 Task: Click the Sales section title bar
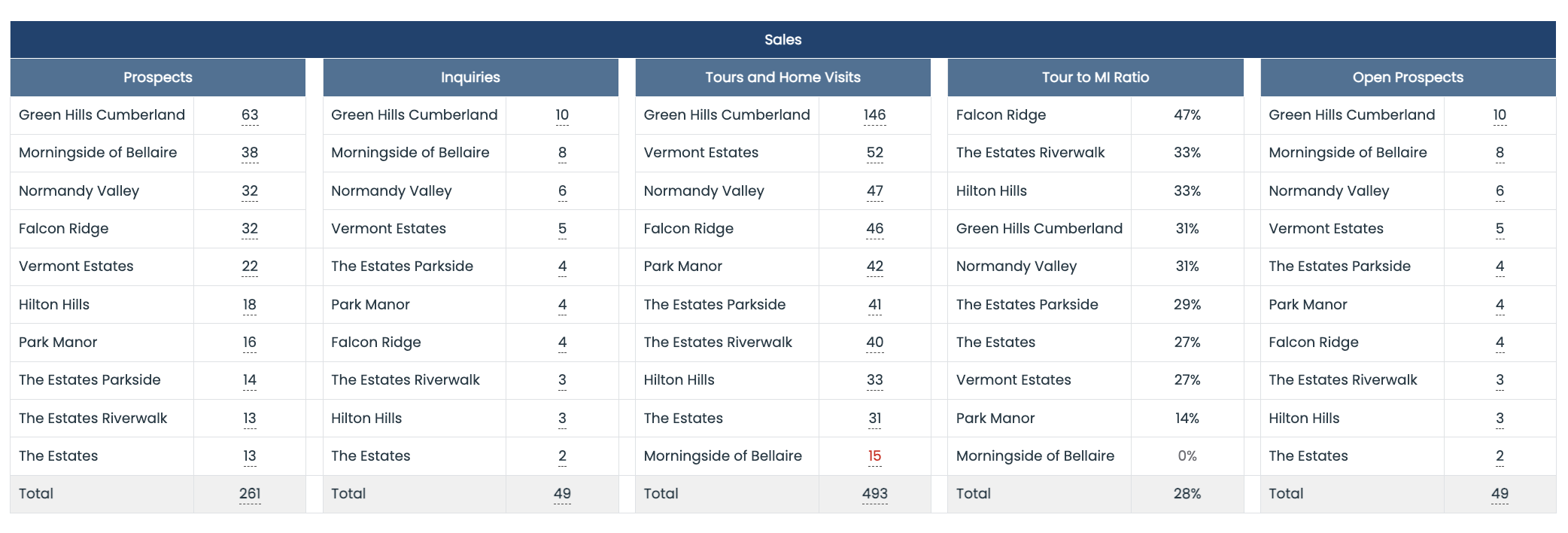coord(783,40)
